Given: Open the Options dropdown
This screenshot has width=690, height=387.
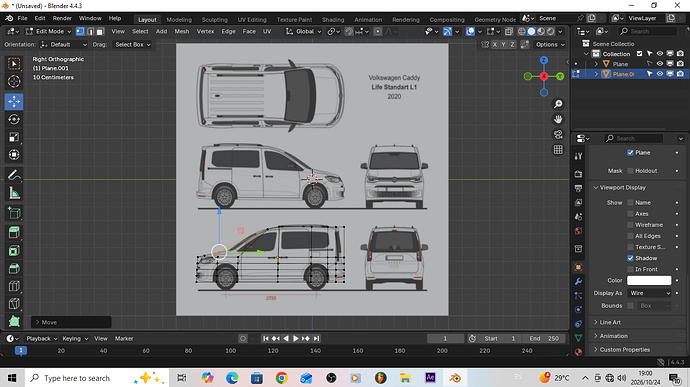Looking at the screenshot, I should (550, 44).
